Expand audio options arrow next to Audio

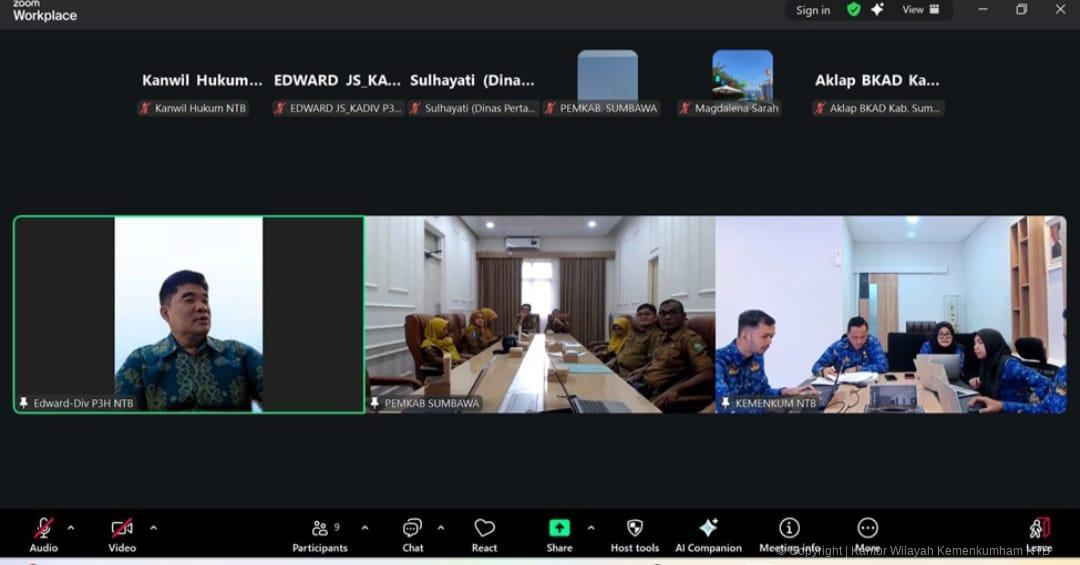coord(71,527)
